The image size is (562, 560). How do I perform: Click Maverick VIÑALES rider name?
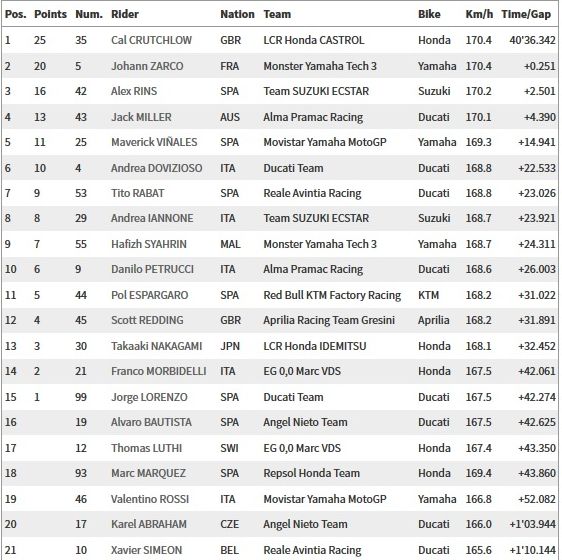pyautogui.click(x=154, y=142)
